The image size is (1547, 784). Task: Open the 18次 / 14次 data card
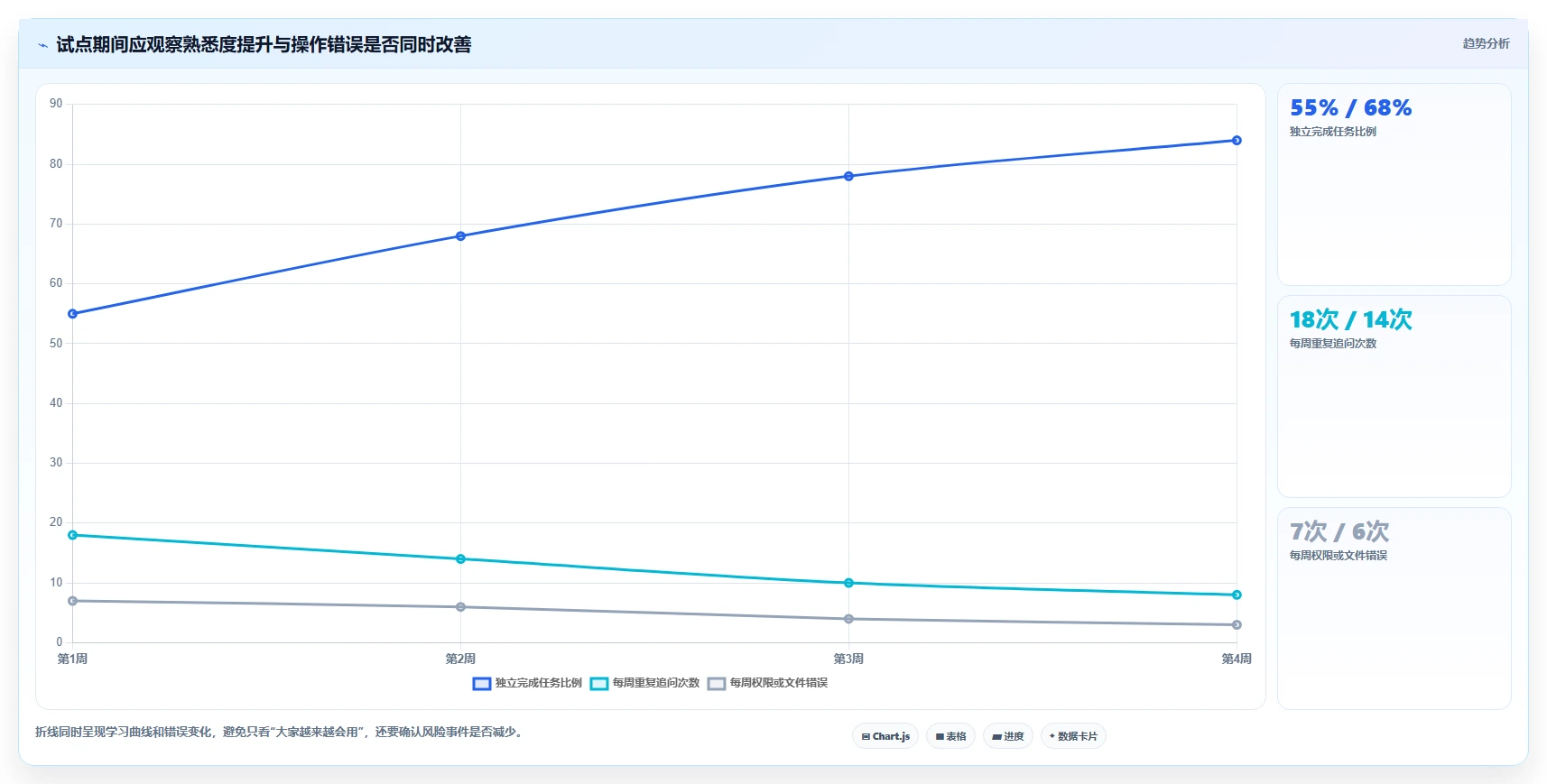pyautogui.click(x=1394, y=397)
